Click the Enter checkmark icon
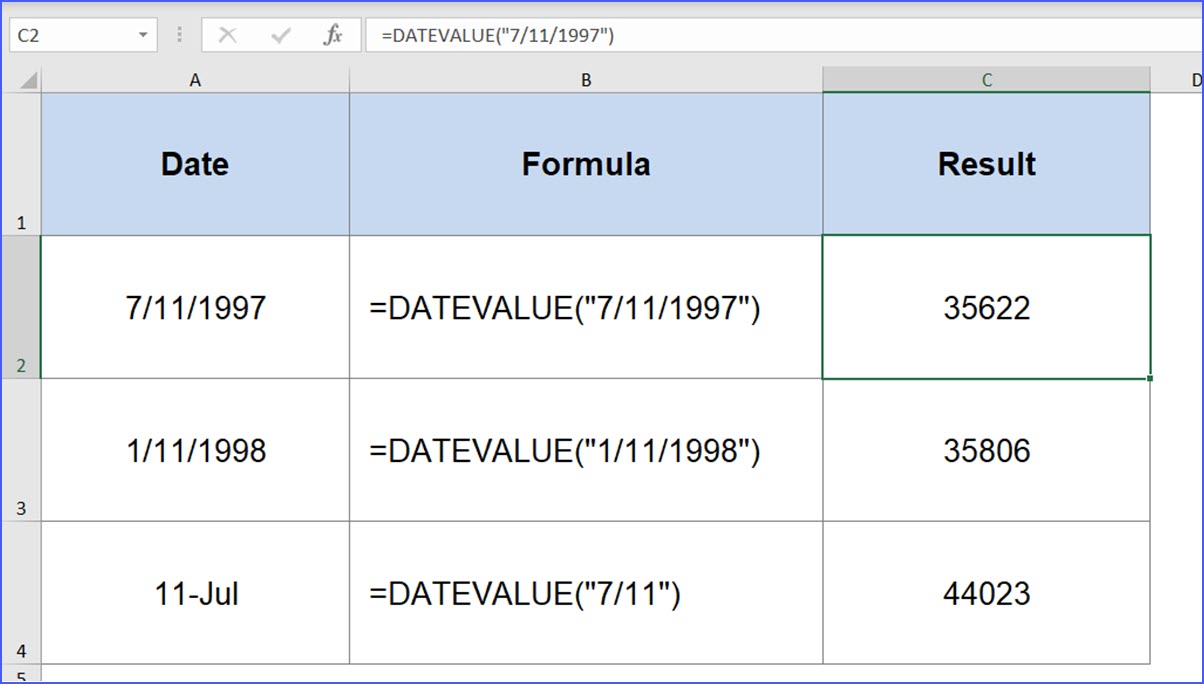1204x684 pixels. pos(281,34)
